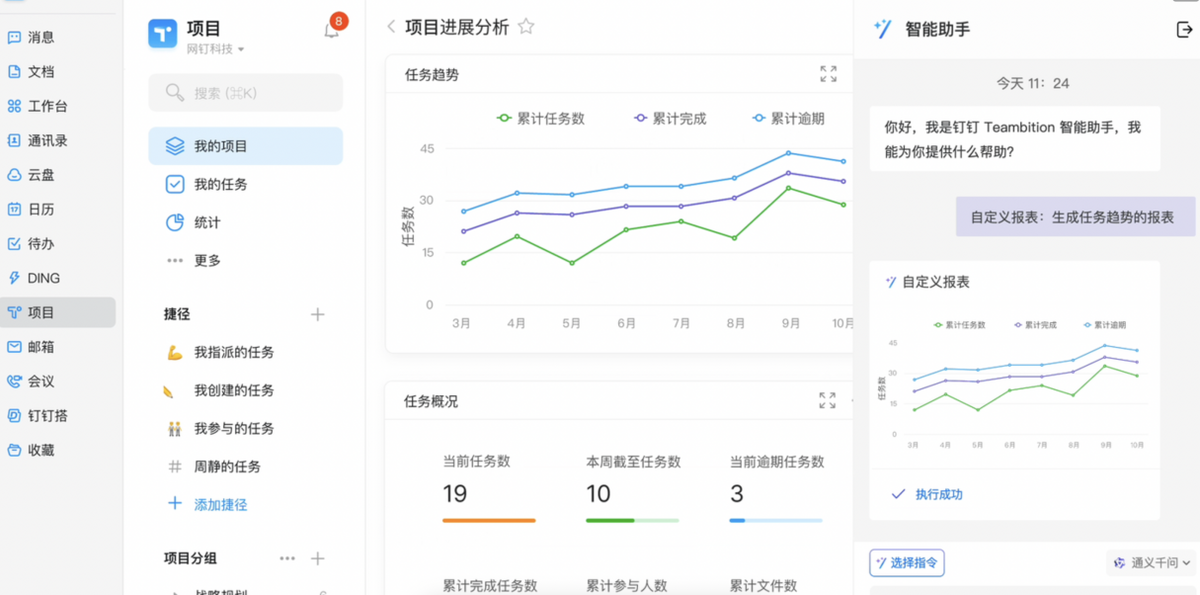Viewport: 1200px width, 595px height.
Task: Open 我的任务 in the sidebar
Action: point(220,184)
